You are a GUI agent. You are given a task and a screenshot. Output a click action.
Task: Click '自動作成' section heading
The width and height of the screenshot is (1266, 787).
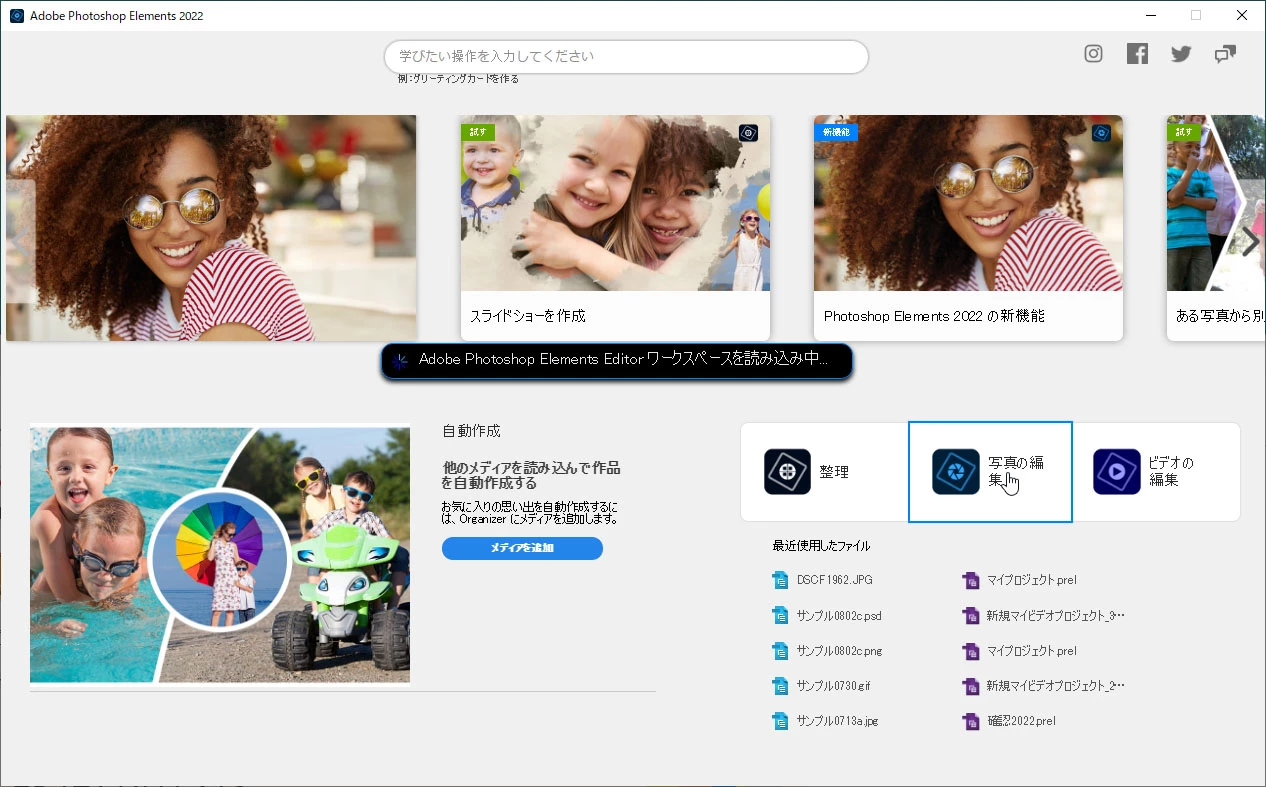tap(471, 431)
